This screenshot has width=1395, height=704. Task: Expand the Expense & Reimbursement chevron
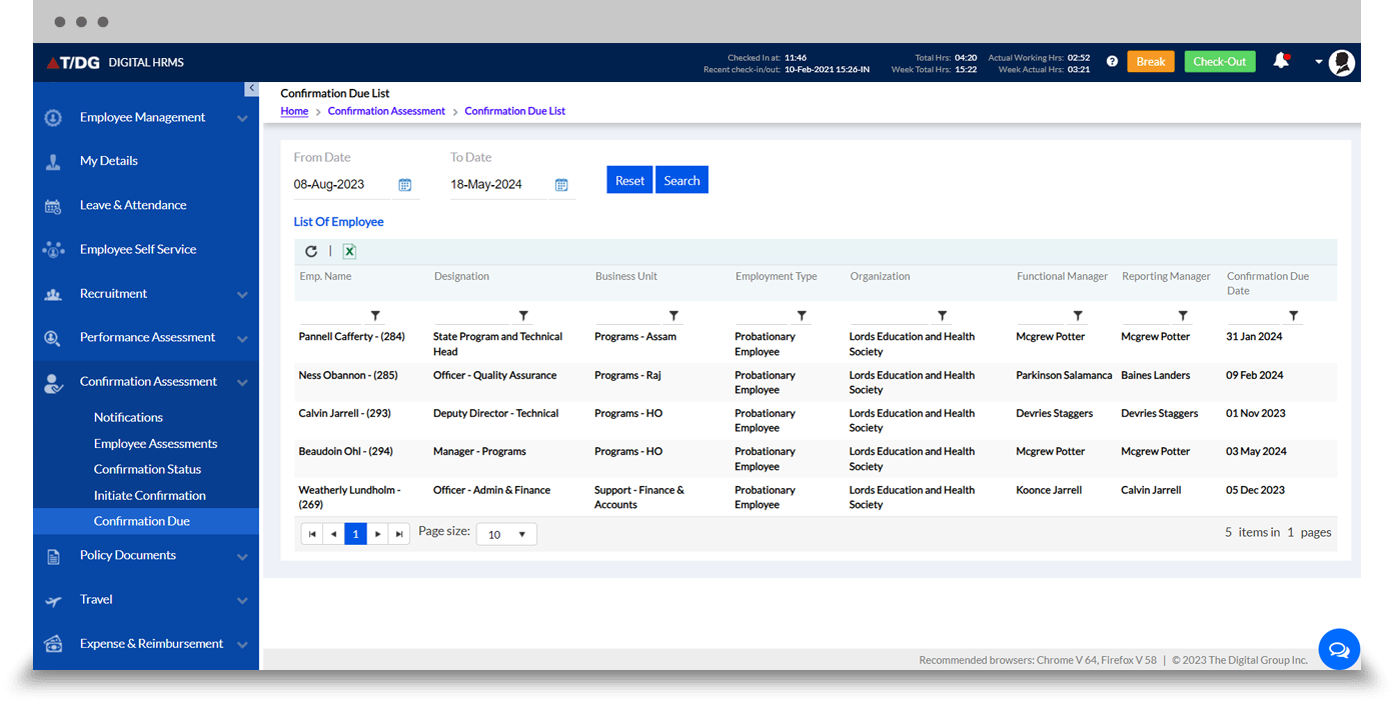(242, 645)
